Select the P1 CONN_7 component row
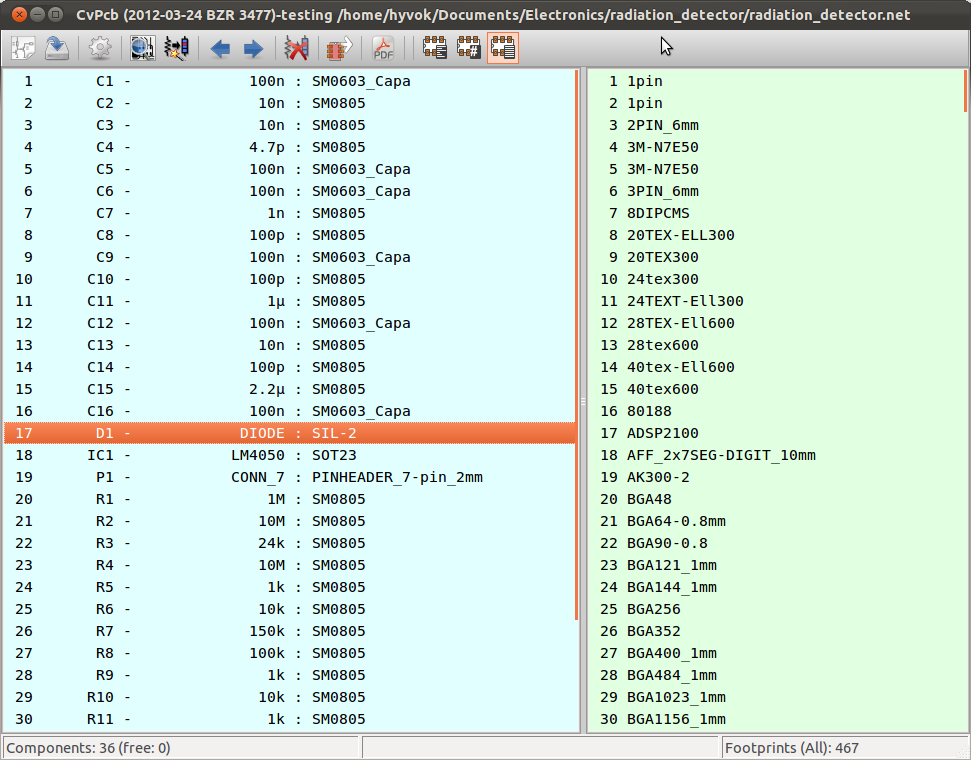 290,477
